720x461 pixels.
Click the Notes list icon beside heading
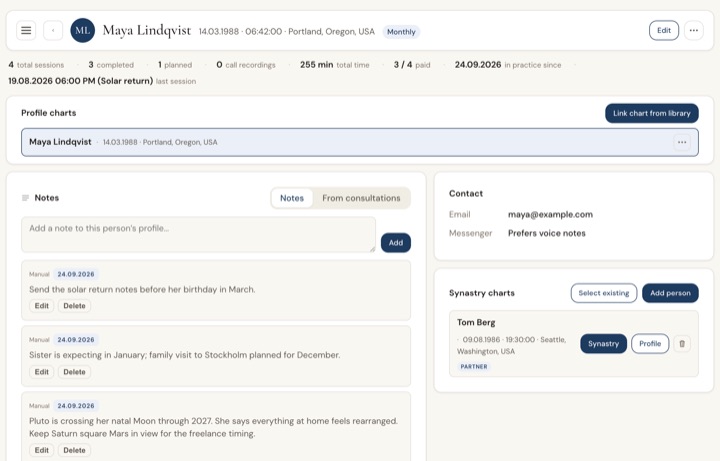click(x=25, y=198)
